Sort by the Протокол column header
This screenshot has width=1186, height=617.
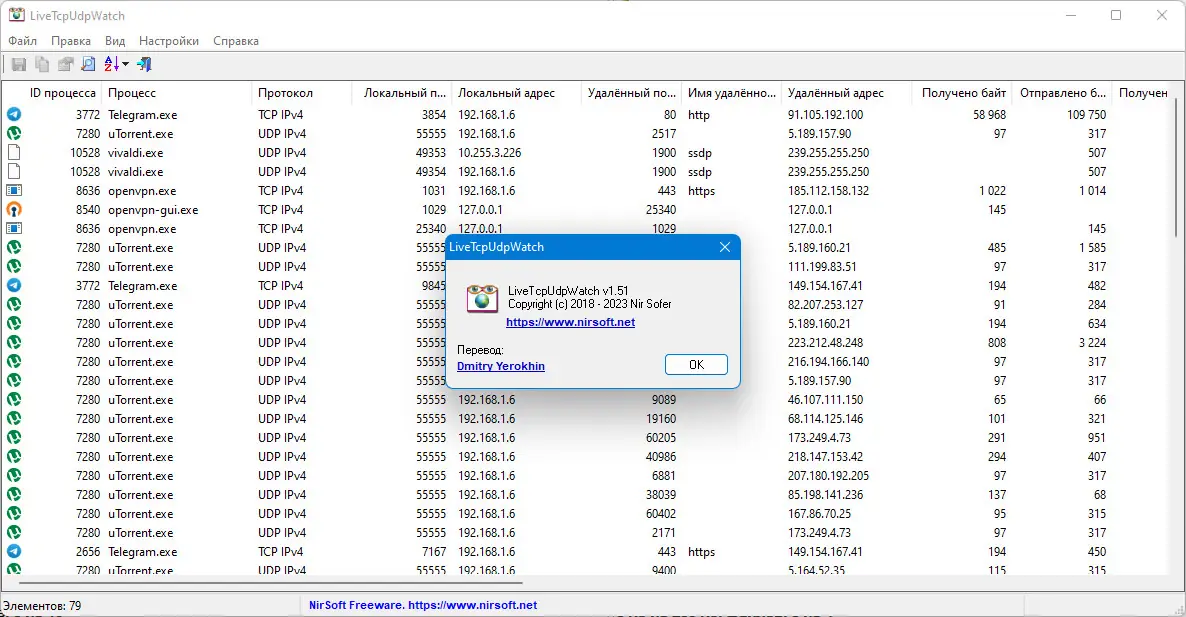tap(285, 93)
